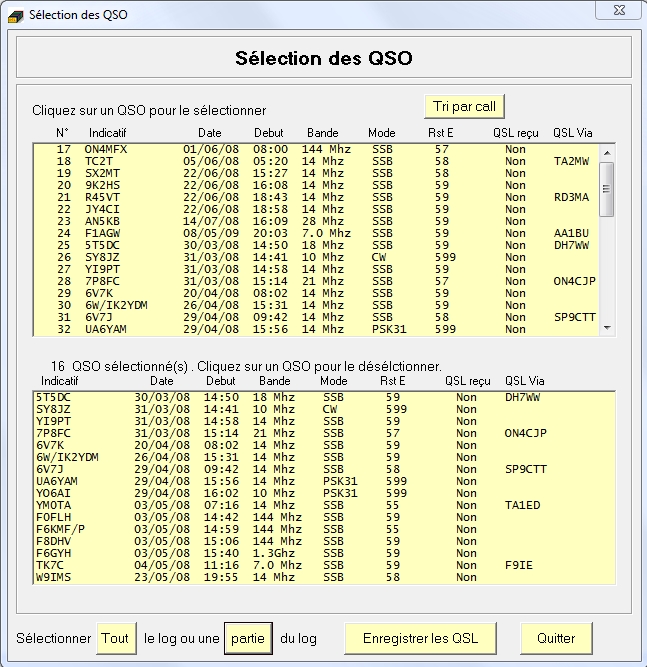Save with Enregistrer les QSL button
The width and height of the screenshot is (647, 667).
tap(420, 638)
